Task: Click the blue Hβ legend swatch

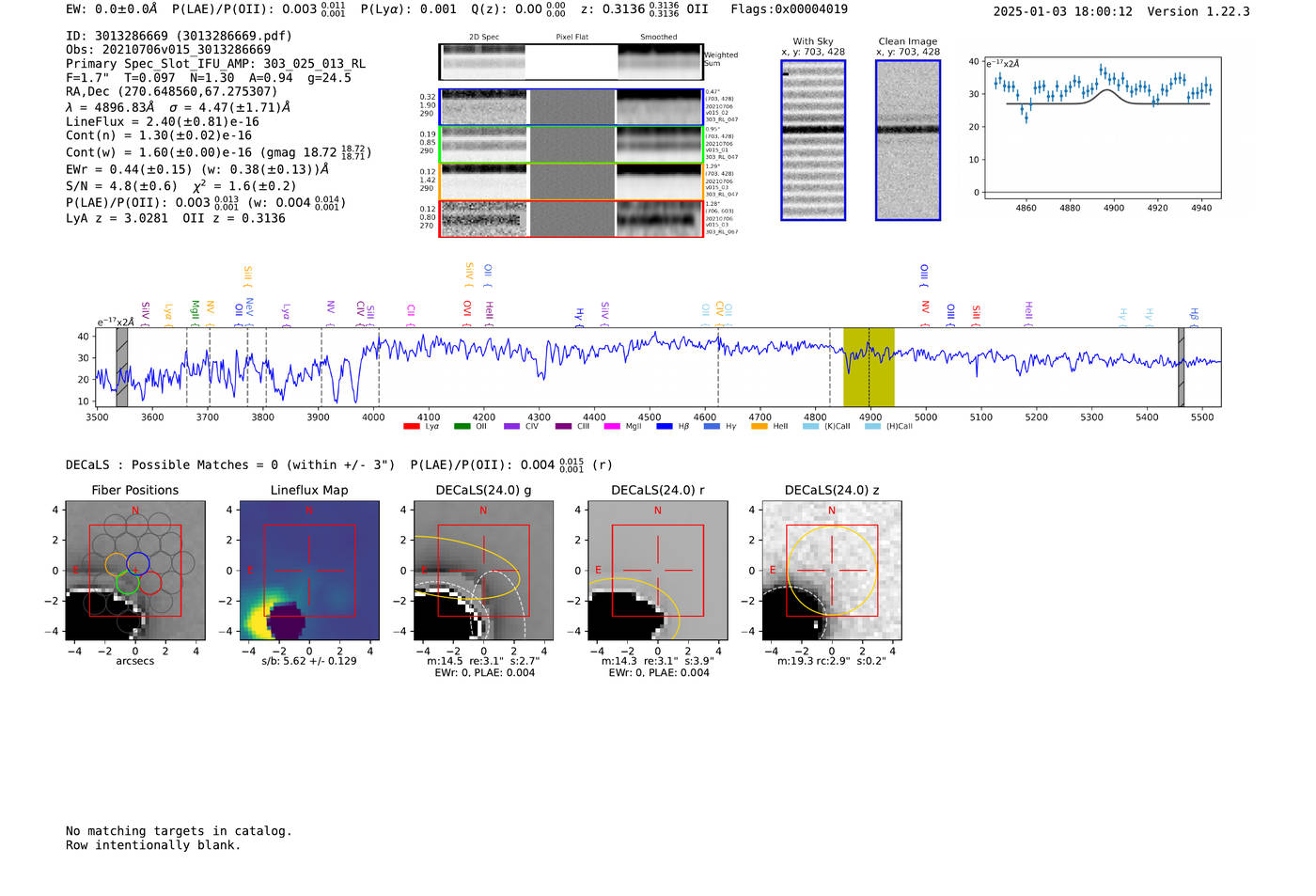Action: click(x=665, y=426)
